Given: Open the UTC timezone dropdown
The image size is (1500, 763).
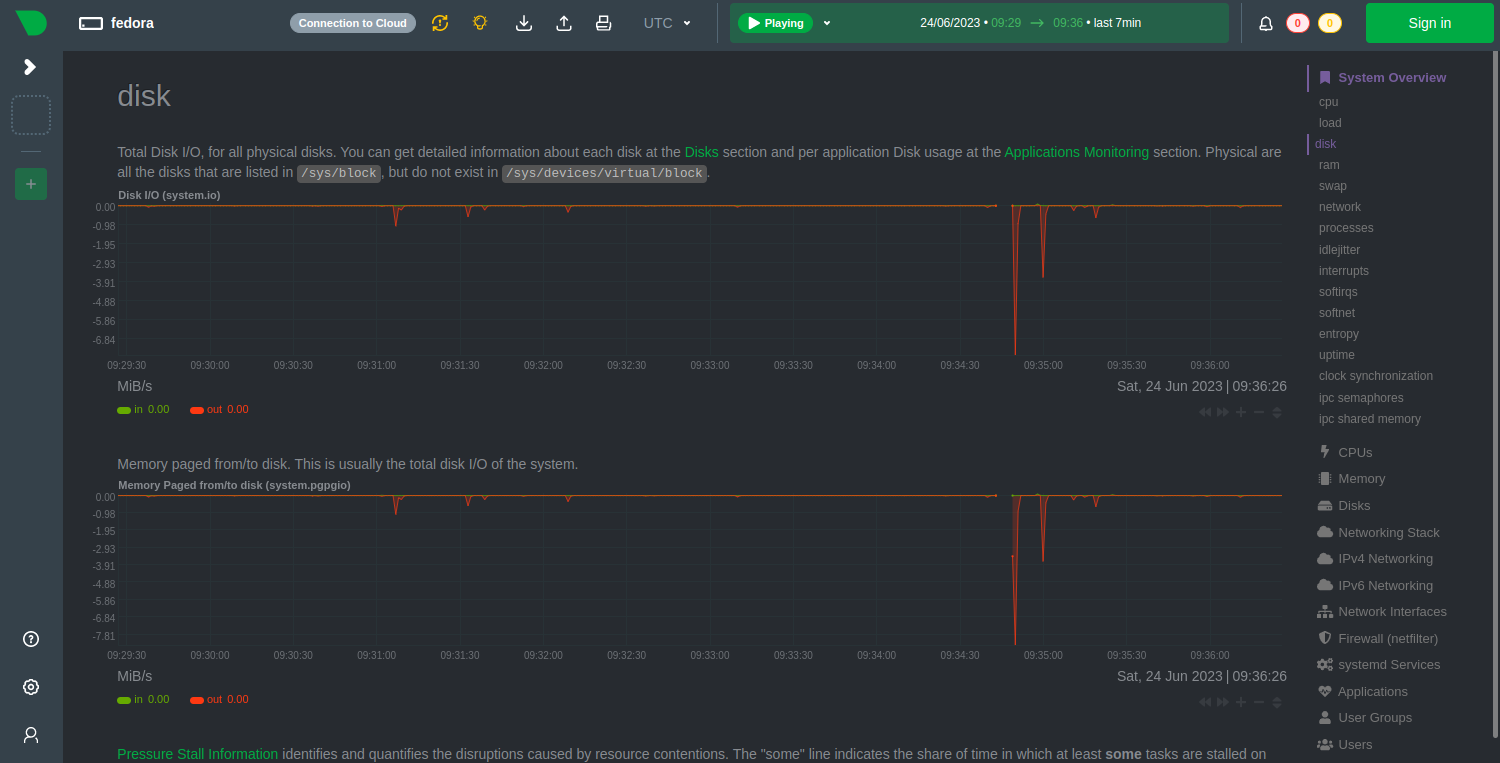Looking at the screenshot, I should tap(667, 23).
